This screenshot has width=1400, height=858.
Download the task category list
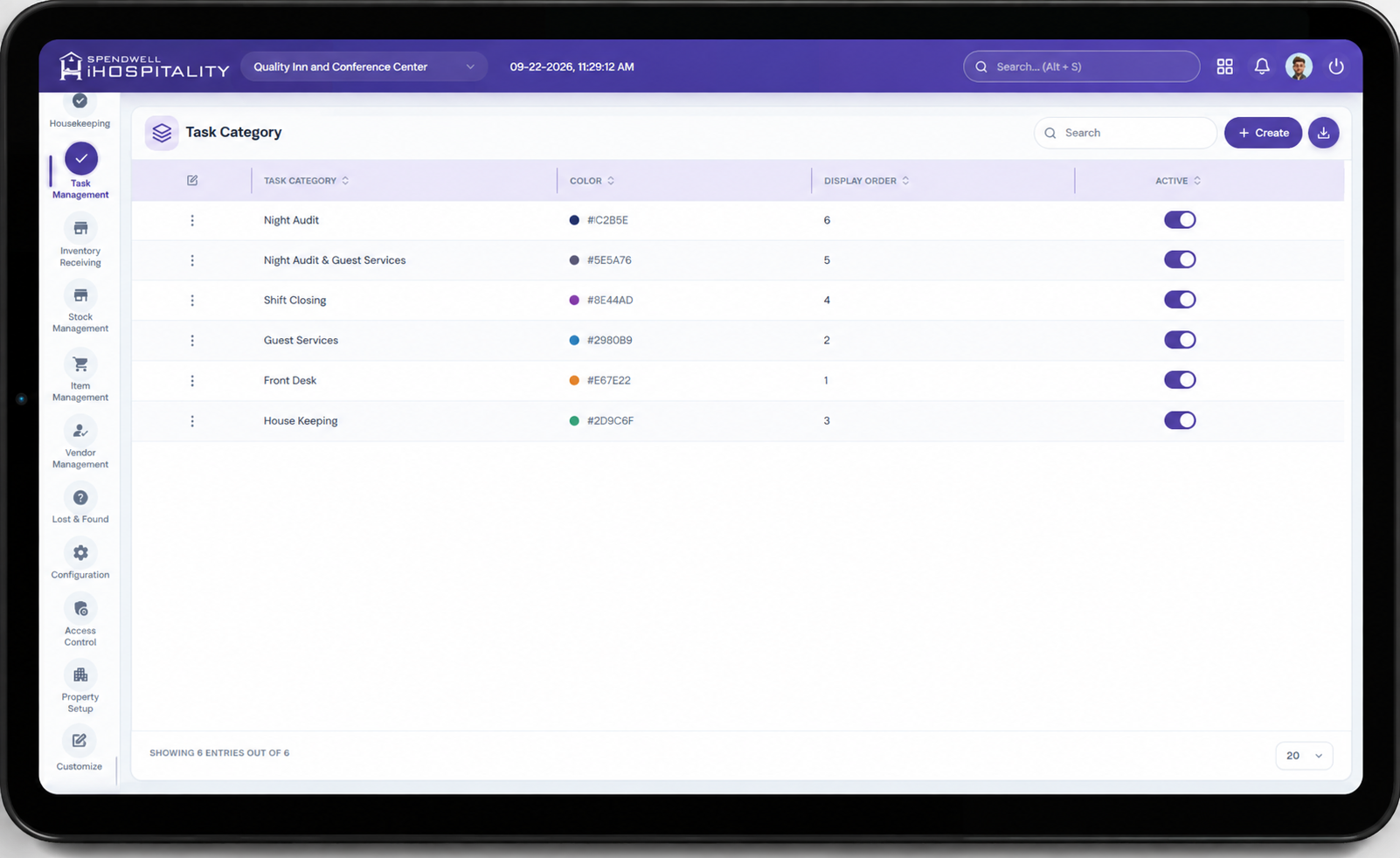pyautogui.click(x=1324, y=133)
